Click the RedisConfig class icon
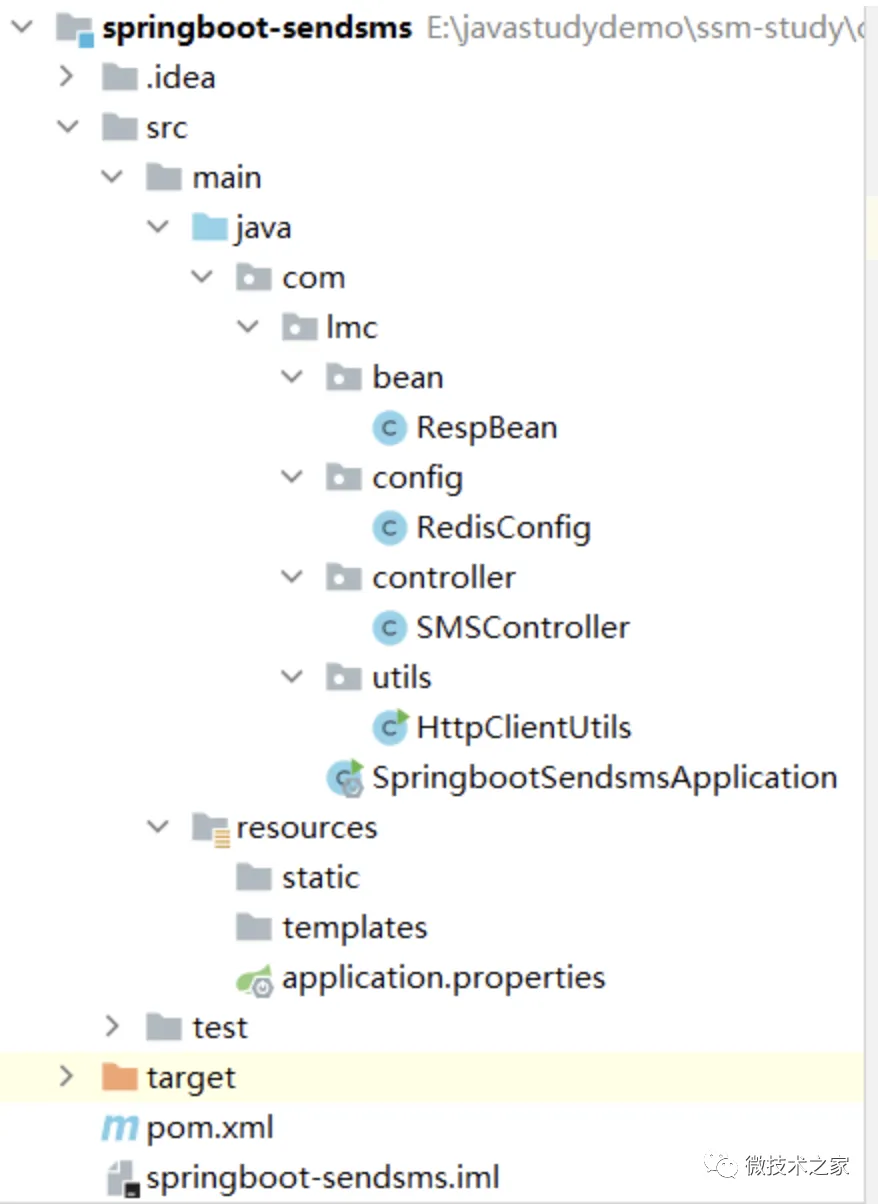Image resolution: width=878 pixels, height=1204 pixels. 389,528
